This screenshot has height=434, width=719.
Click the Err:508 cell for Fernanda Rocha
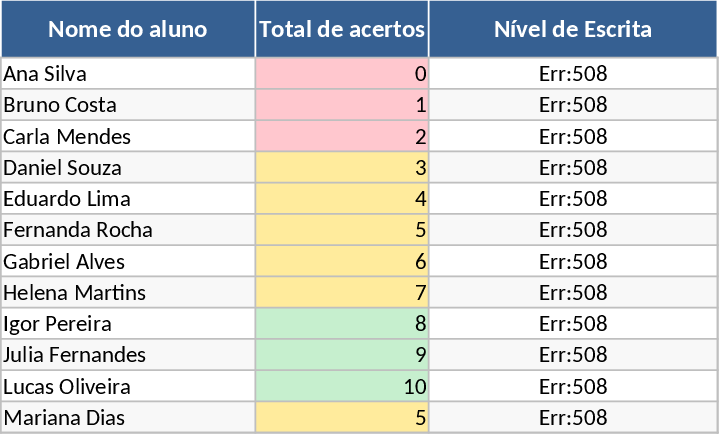click(573, 230)
